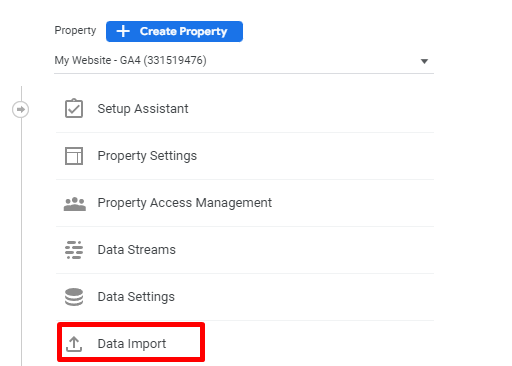
Task: Open Property Settings menu entry
Action: point(245,156)
